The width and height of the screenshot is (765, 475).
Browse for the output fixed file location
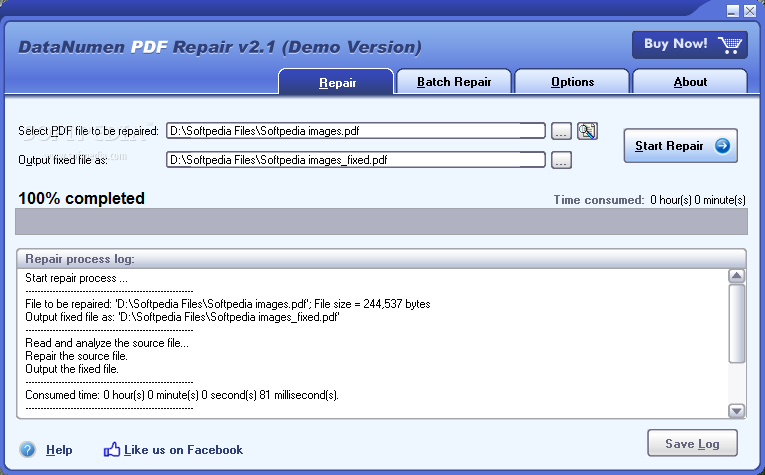[561, 160]
